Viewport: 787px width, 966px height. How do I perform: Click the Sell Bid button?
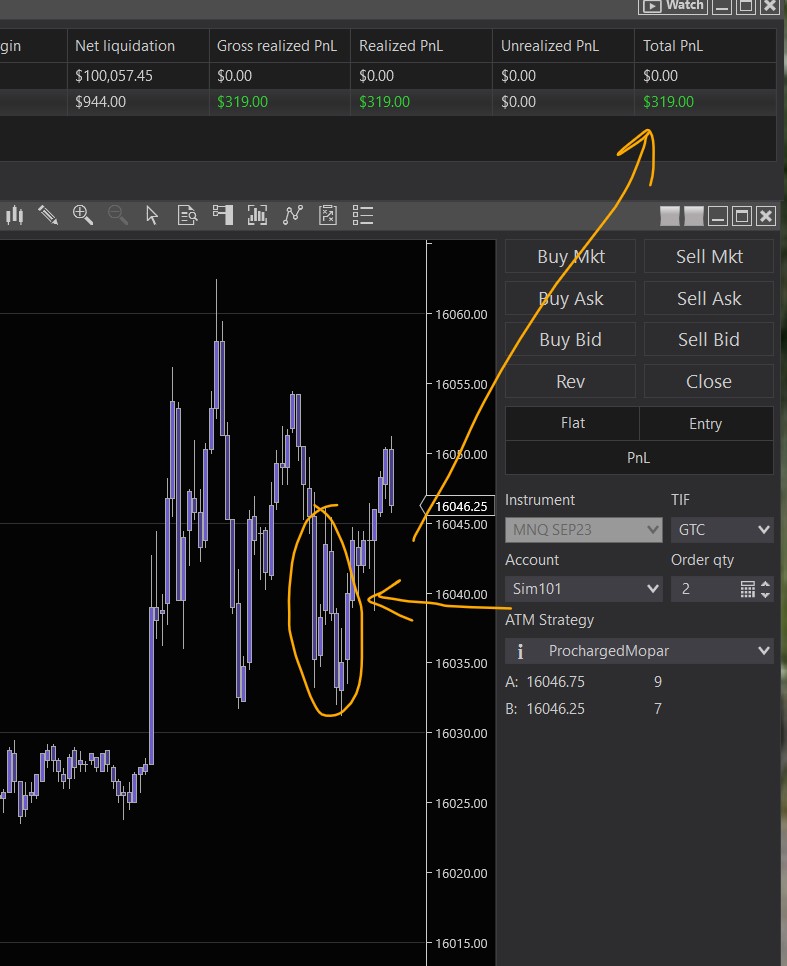tap(709, 339)
